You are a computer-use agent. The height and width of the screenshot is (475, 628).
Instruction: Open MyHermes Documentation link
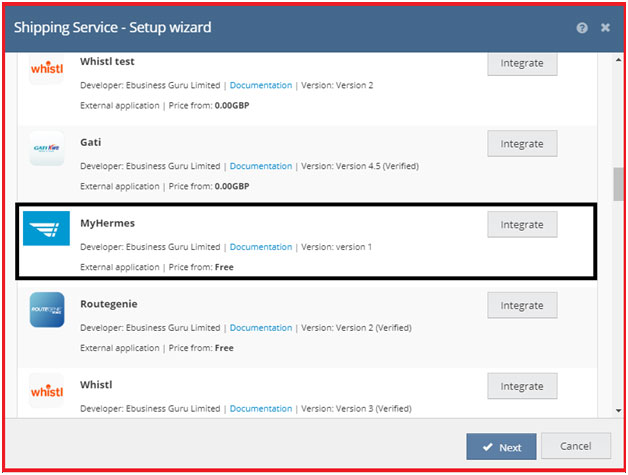click(261, 247)
